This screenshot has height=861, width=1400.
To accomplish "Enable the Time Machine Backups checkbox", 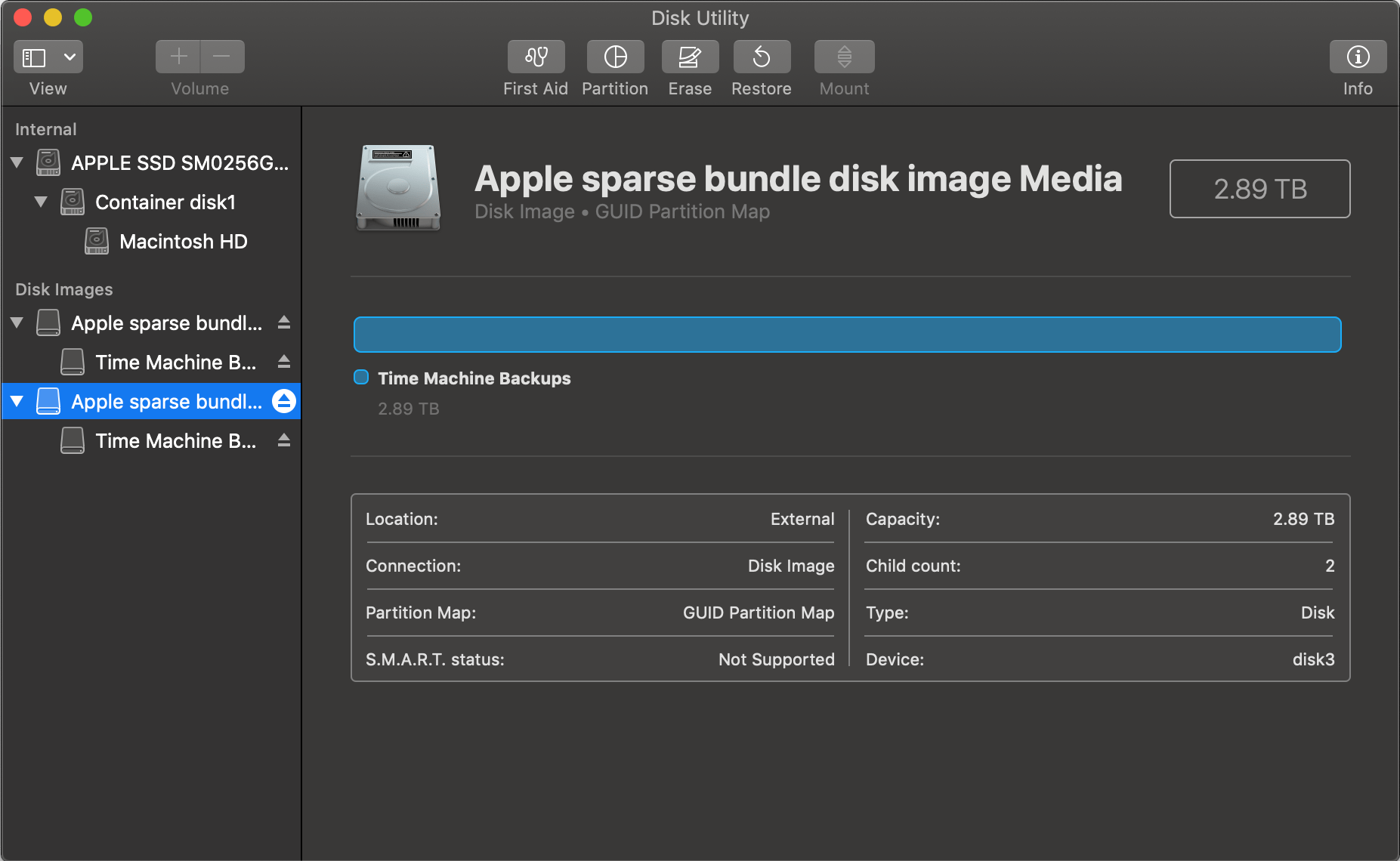I will (360, 378).
